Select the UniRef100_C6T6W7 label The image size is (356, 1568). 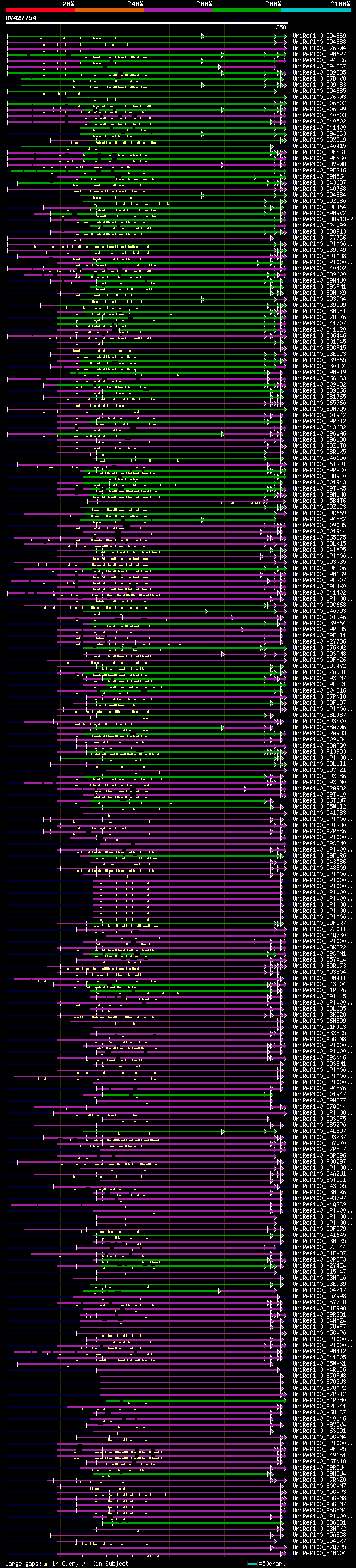tap(319, 800)
